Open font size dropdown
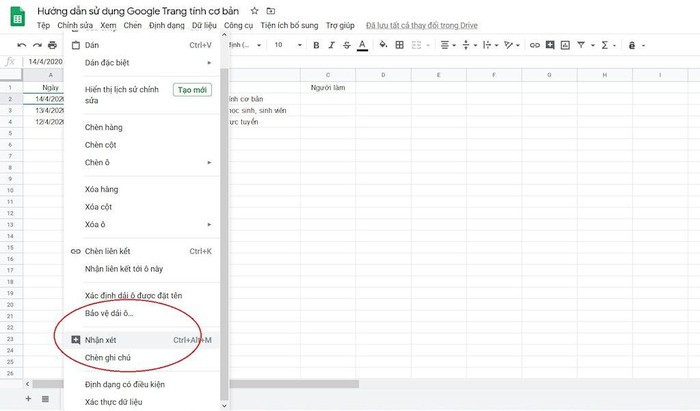The width and height of the screenshot is (700, 411). 286,45
